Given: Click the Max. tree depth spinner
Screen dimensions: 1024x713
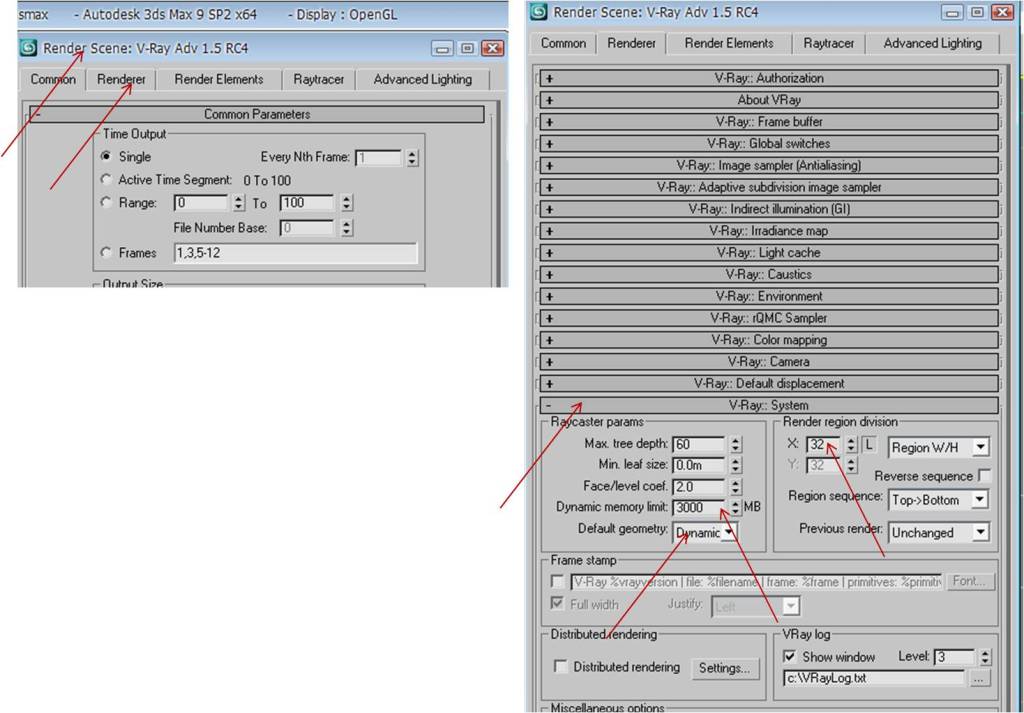Looking at the screenshot, I should click(735, 444).
